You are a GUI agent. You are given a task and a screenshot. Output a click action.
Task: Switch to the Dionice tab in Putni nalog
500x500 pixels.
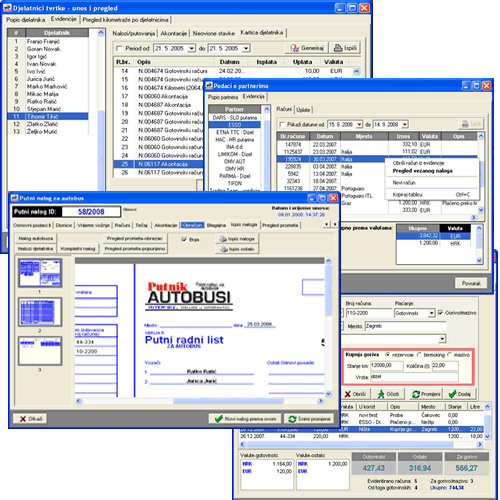point(64,225)
